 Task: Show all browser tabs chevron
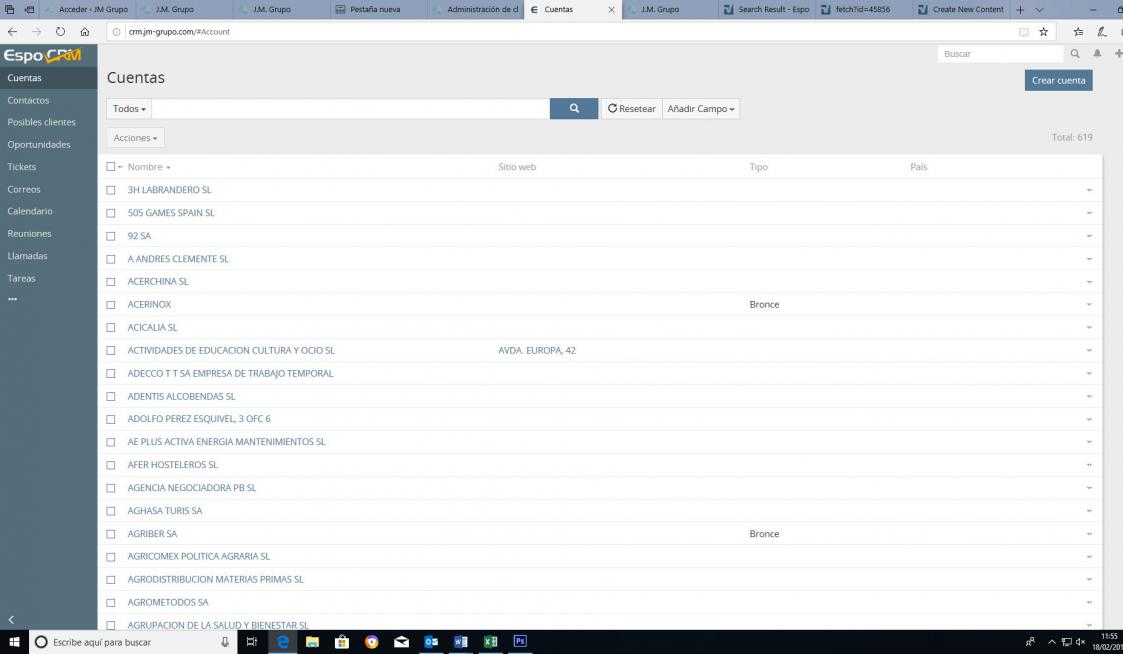point(1039,9)
